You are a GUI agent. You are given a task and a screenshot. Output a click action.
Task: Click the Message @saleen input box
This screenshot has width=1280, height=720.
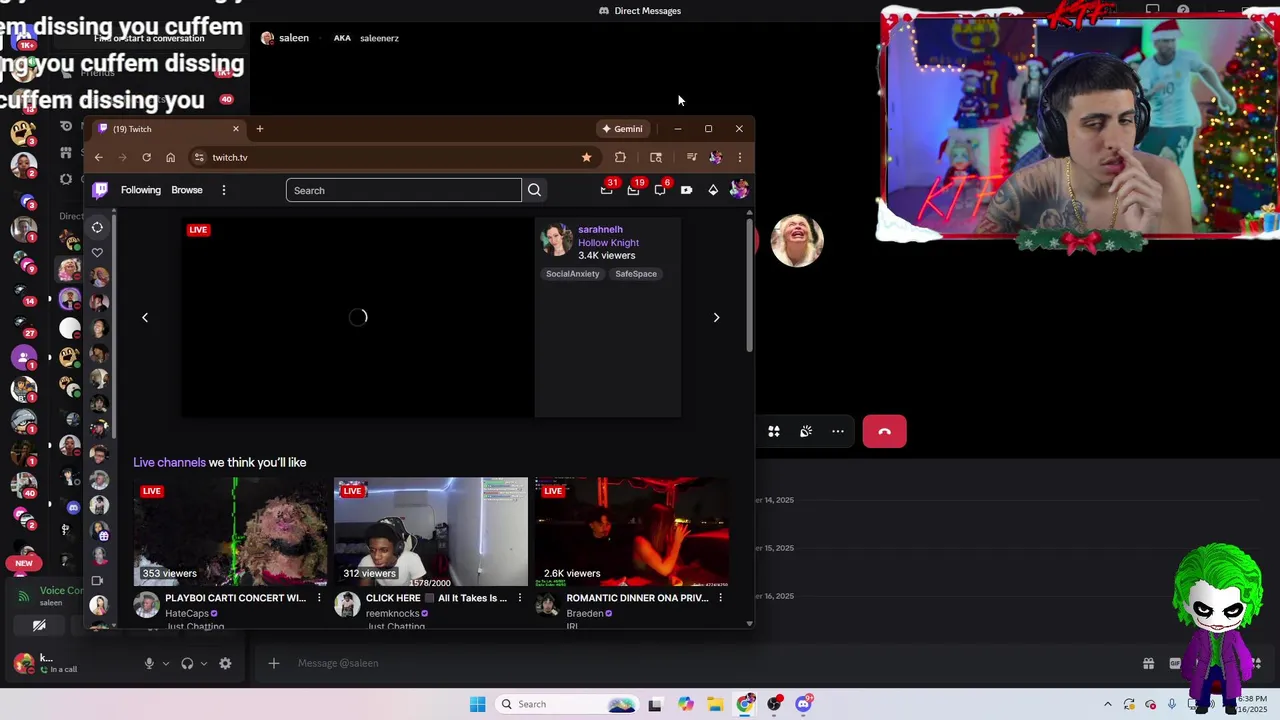tap(700, 663)
